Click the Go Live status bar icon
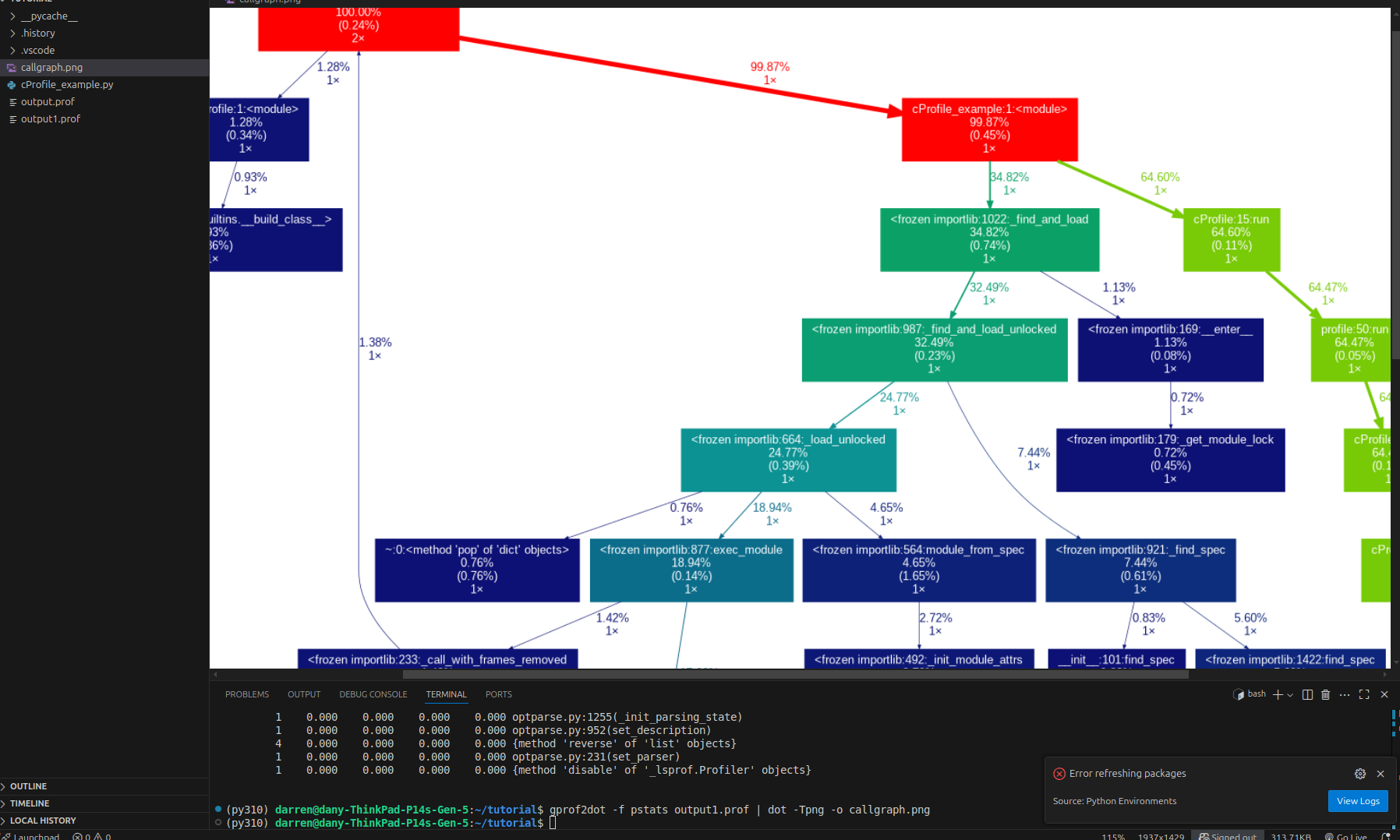 pyautogui.click(x=1346, y=836)
